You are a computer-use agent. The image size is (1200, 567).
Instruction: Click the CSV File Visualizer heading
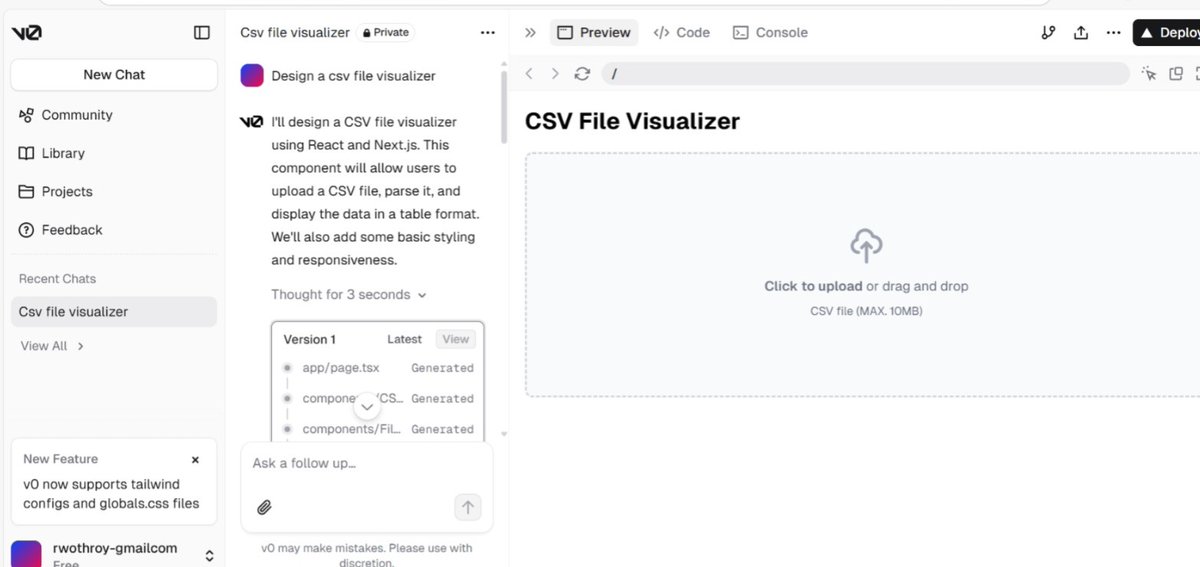632,122
